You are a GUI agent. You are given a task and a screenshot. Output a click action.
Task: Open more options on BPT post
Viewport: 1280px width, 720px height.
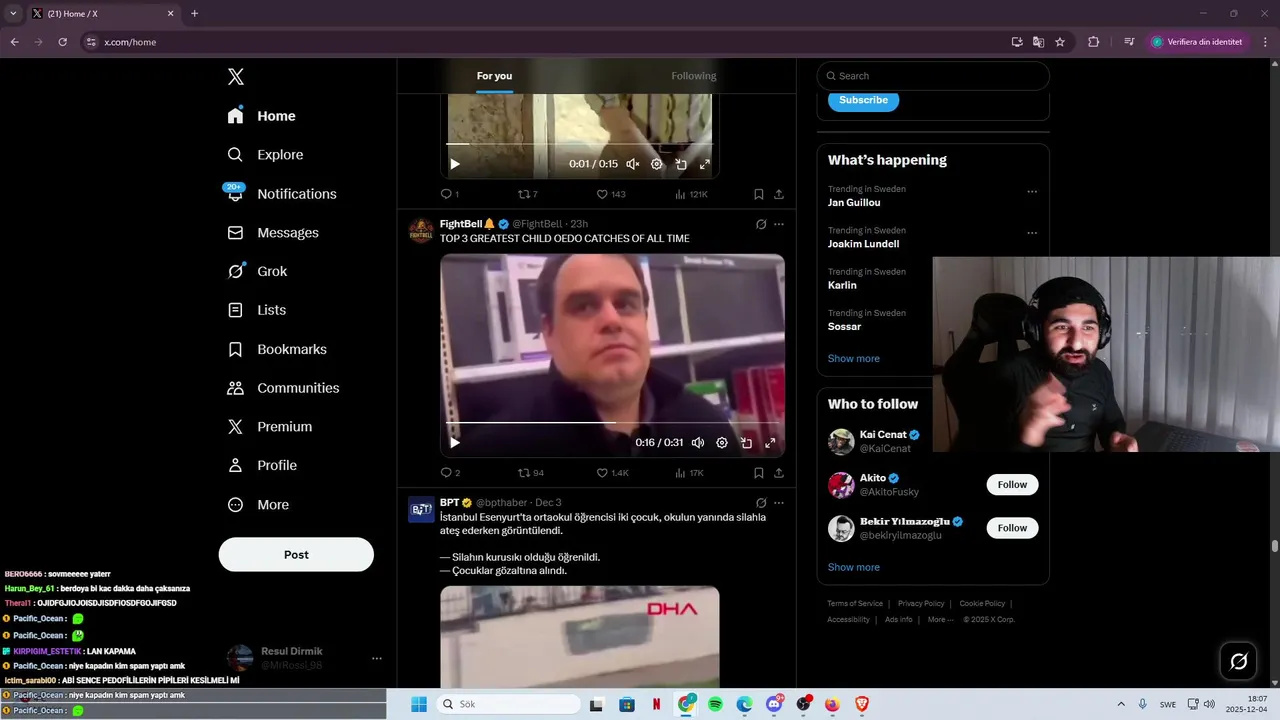(779, 503)
